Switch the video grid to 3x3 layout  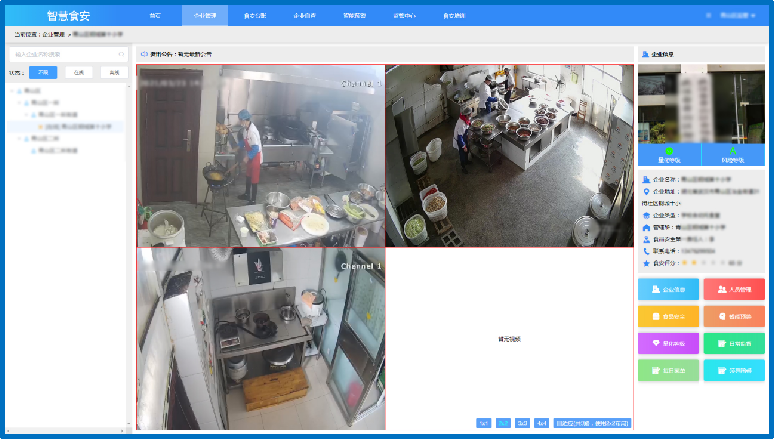click(x=522, y=423)
